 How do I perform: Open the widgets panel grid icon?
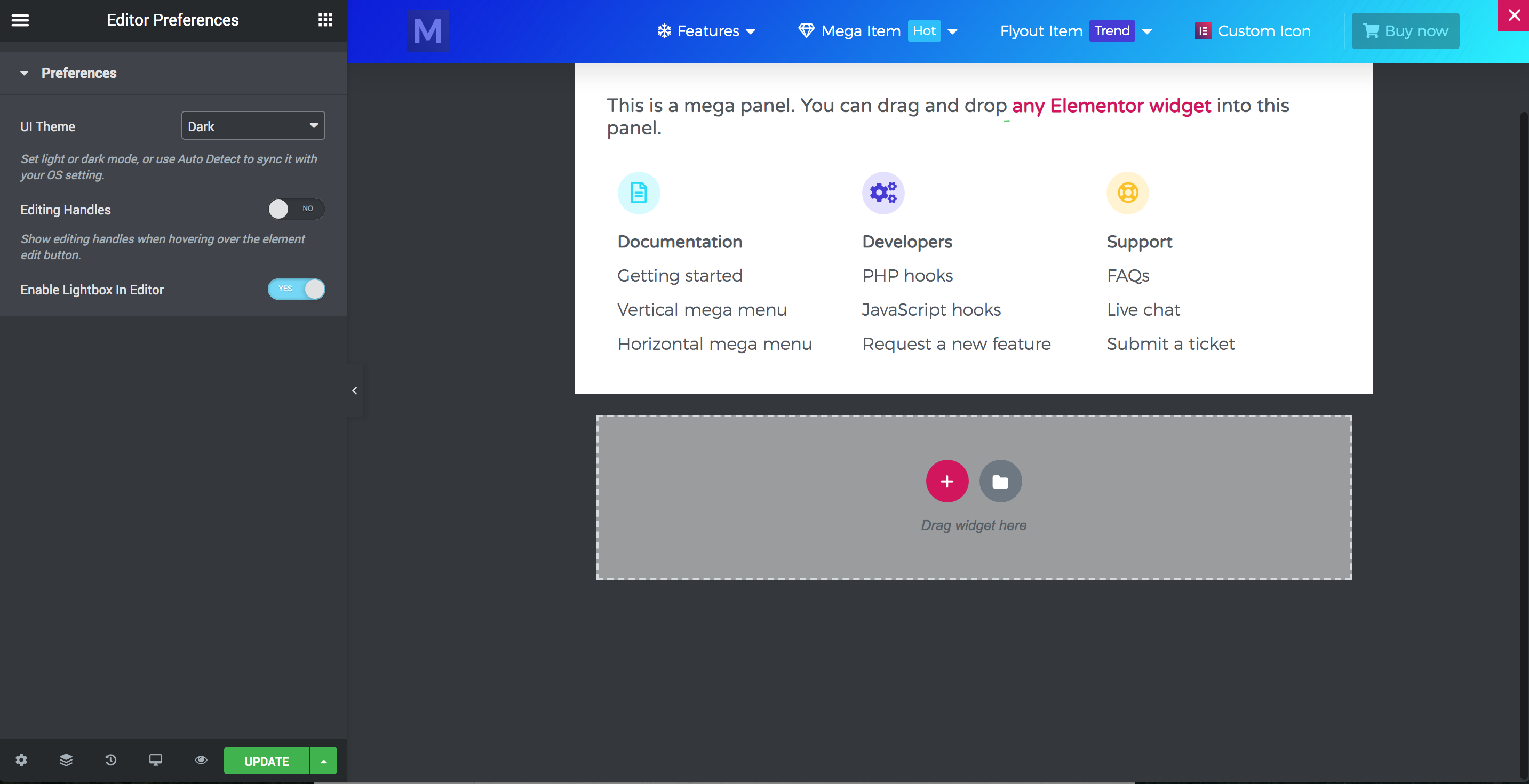tap(325, 20)
